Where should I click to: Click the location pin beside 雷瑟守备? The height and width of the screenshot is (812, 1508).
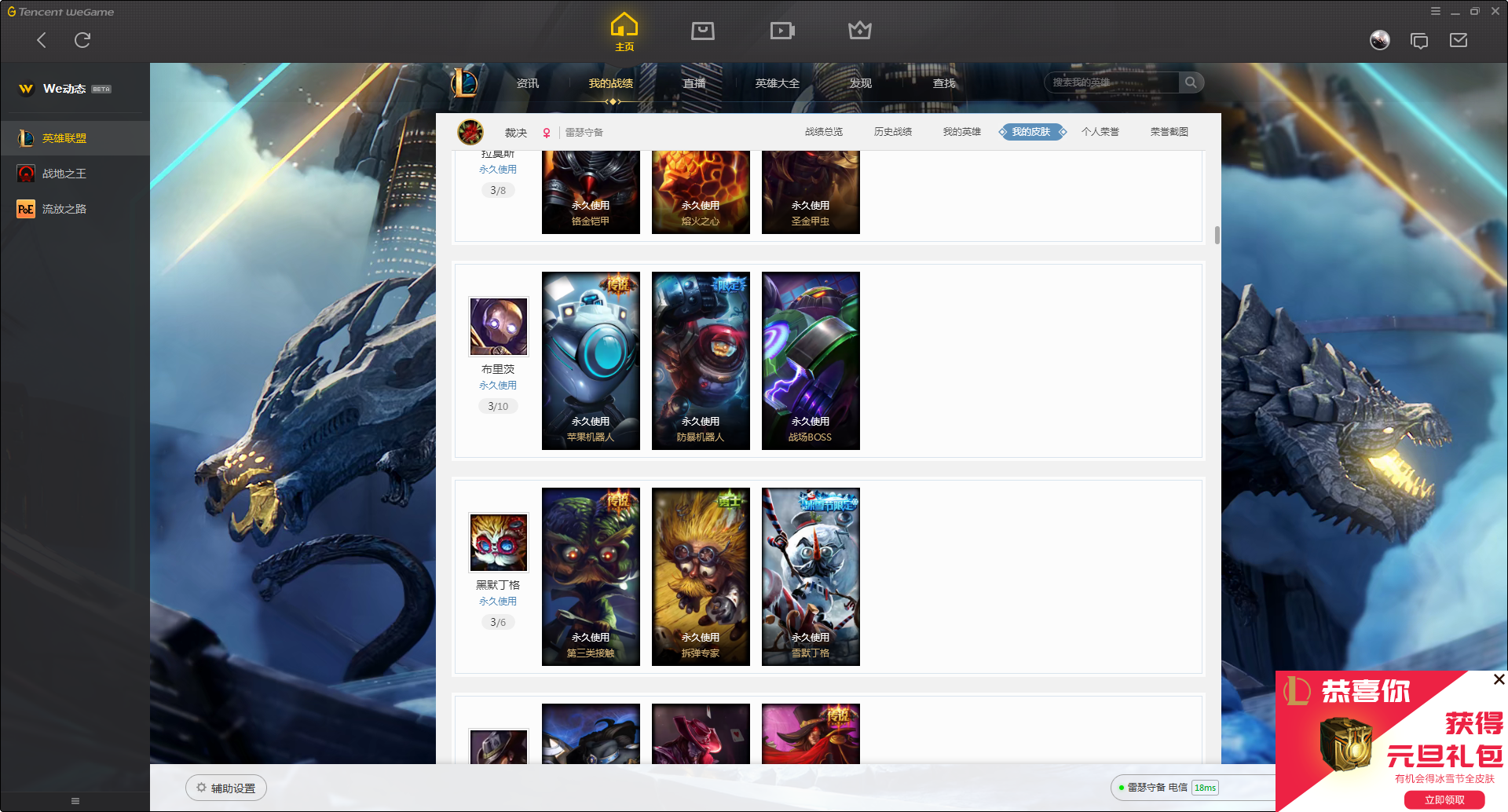pyautogui.click(x=547, y=133)
